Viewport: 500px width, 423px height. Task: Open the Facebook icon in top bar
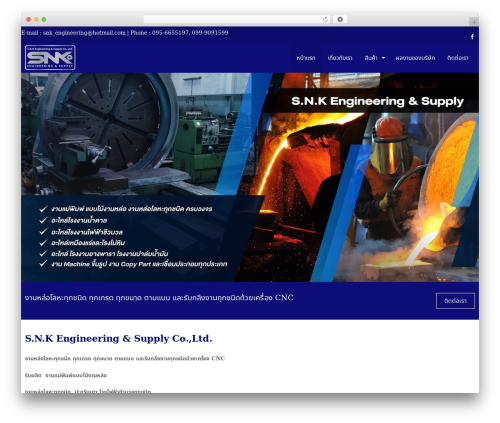click(472, 37)
